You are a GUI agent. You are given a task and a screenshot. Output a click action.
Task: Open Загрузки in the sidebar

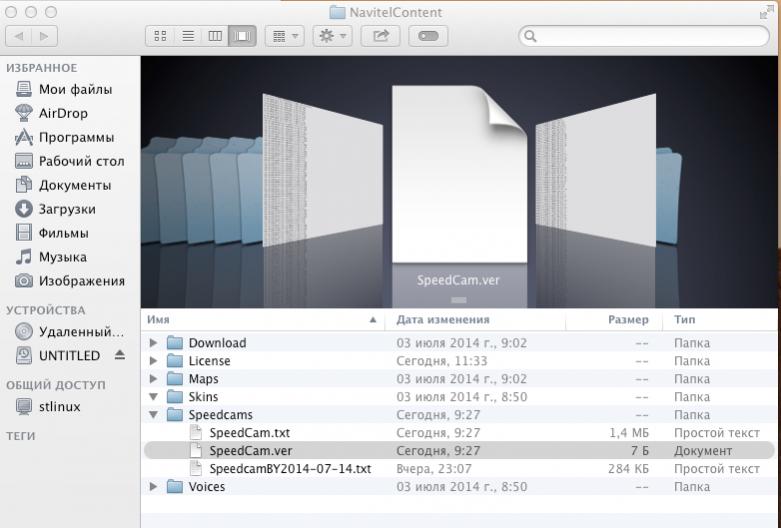(x=67, y=209)
